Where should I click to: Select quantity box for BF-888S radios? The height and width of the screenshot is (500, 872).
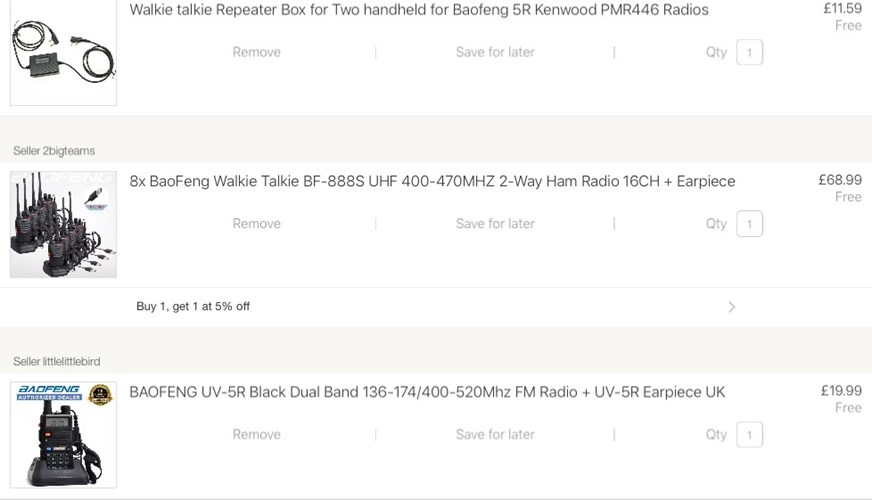(749, 224)
